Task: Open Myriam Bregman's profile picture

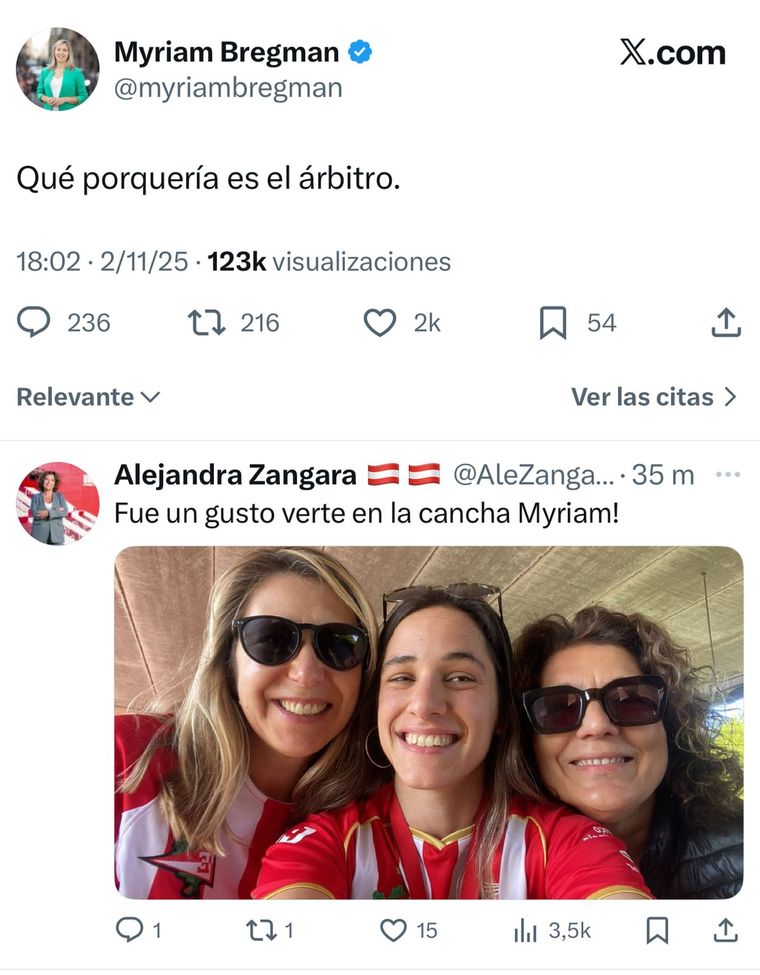Action: [x=57, y=68]
